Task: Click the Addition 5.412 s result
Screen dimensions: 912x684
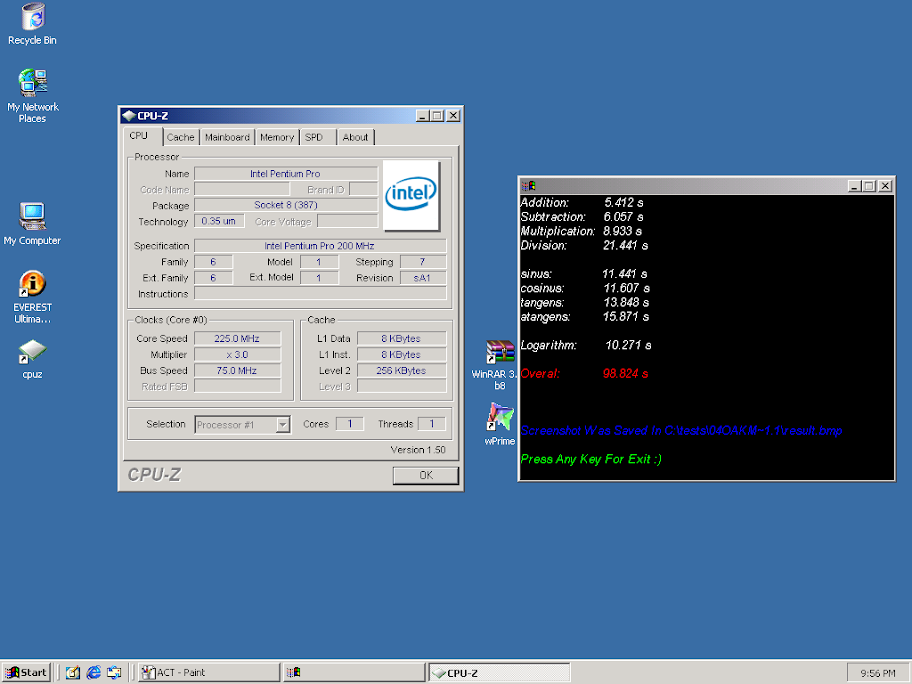Action: 582,202
